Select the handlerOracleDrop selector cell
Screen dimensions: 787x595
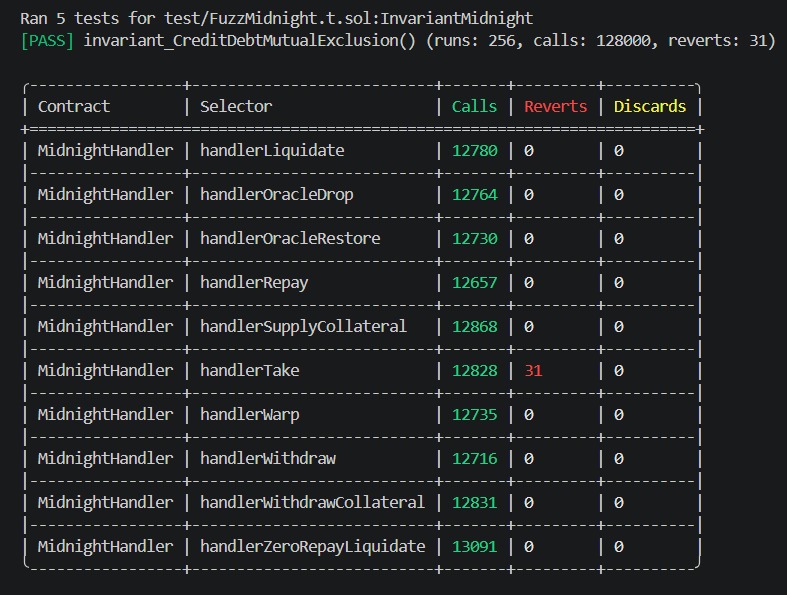click(277, 195)
